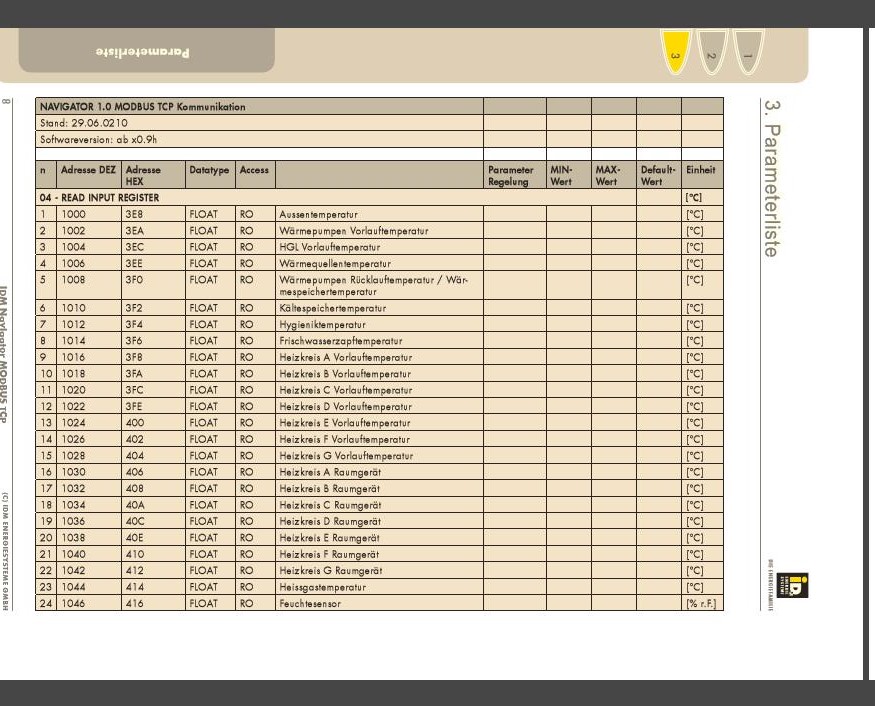Click 'Heizkreis E Raumgerät' cell
Image resolution: width=875 pixels, height=706 pixels.
[x=379, y=537]
